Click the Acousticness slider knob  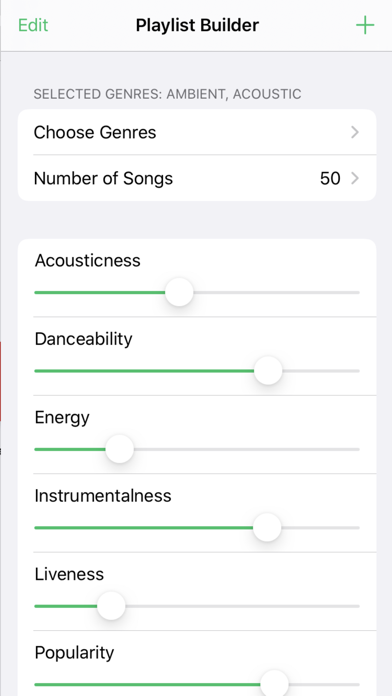179,292
